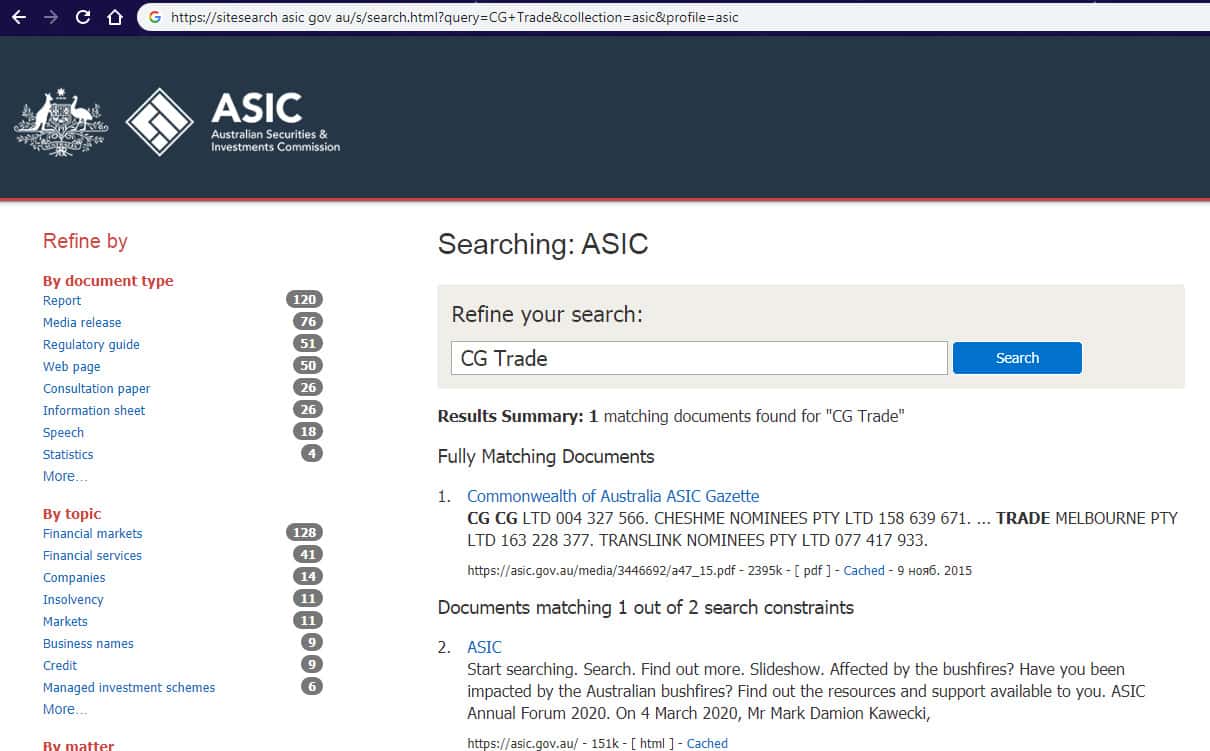The image size is (1210, 751).
Task: Open Commonwealth of Australia ASIC Gazette result
Action: coord(613,496)
